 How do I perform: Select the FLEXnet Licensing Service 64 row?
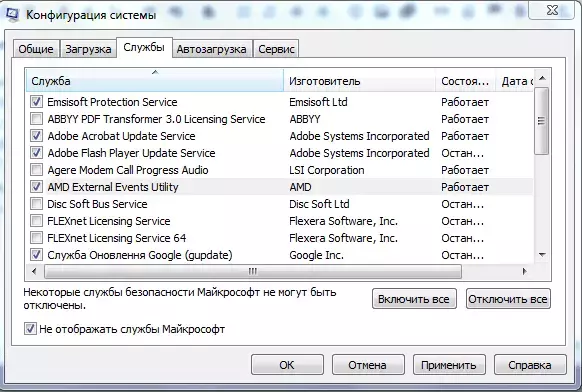(279, 238)
